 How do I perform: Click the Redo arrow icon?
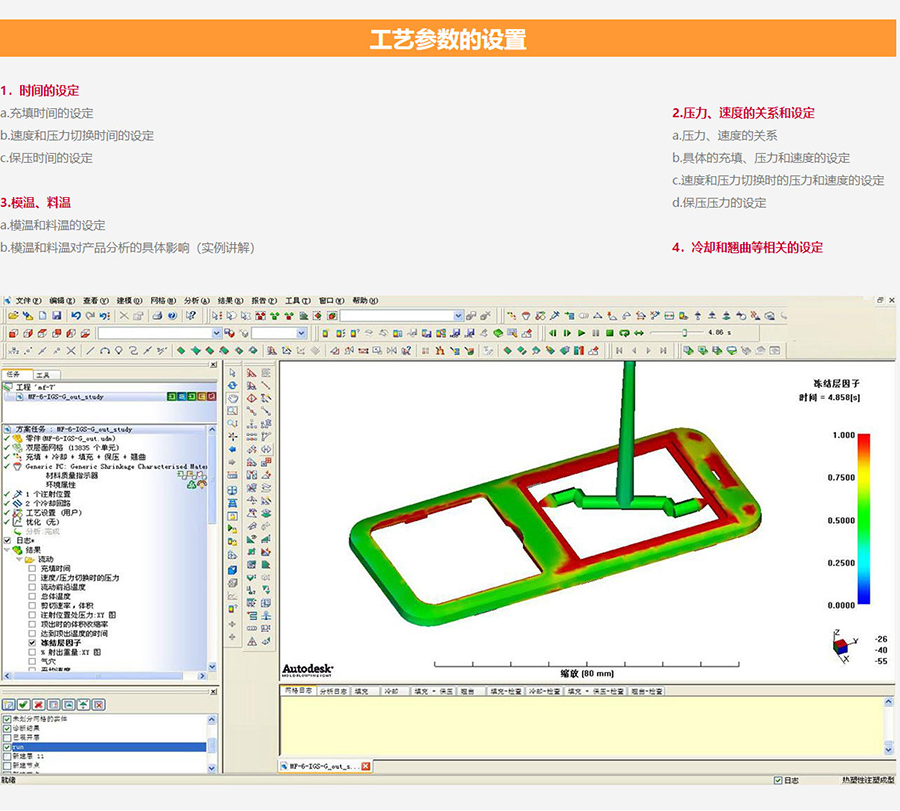click(90, 316)
